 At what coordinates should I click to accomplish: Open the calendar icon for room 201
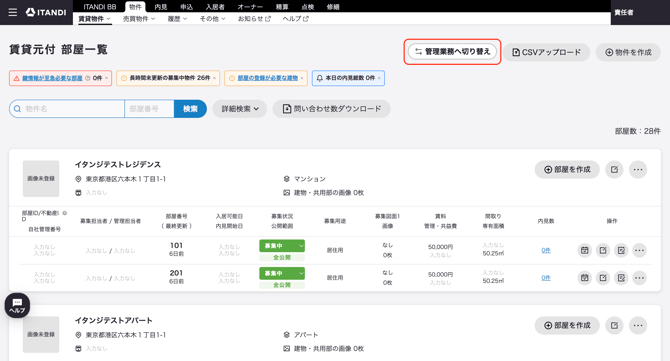point(585,278)
